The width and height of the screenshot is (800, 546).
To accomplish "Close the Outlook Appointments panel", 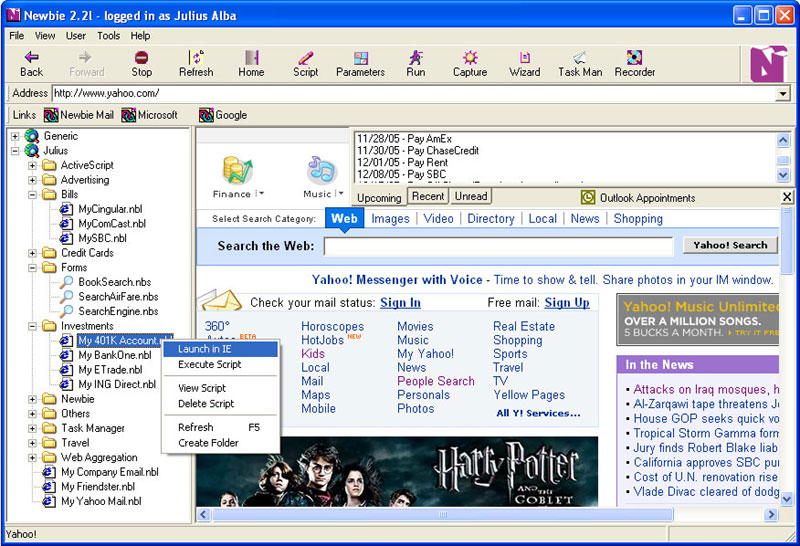I will click(x=787, y=197).
